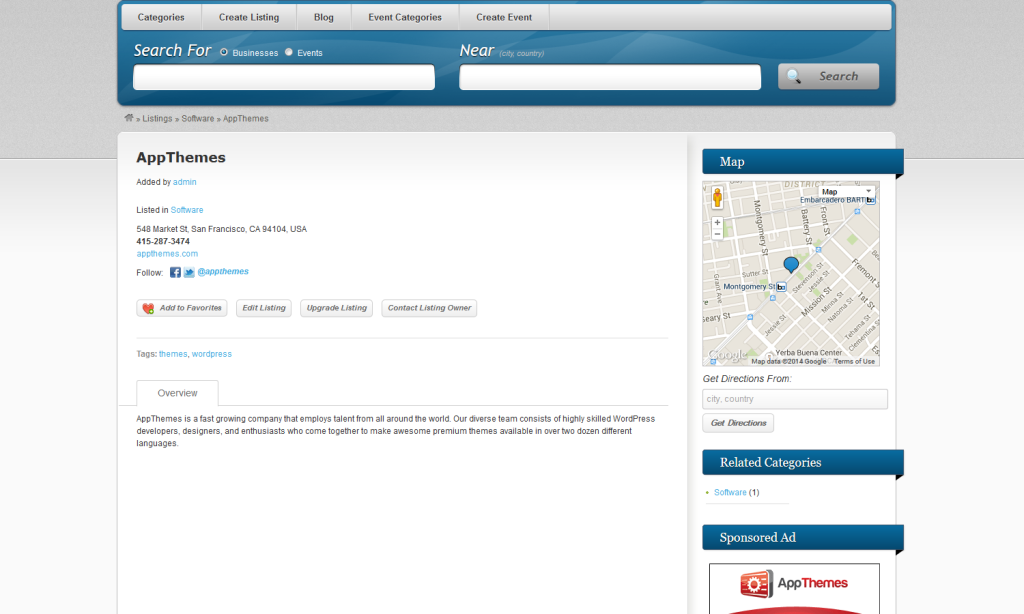Click the home icon in breadcrumb
Image resolution: width=1024 pixels, height=614 pixels.
[x=129, y=118]
